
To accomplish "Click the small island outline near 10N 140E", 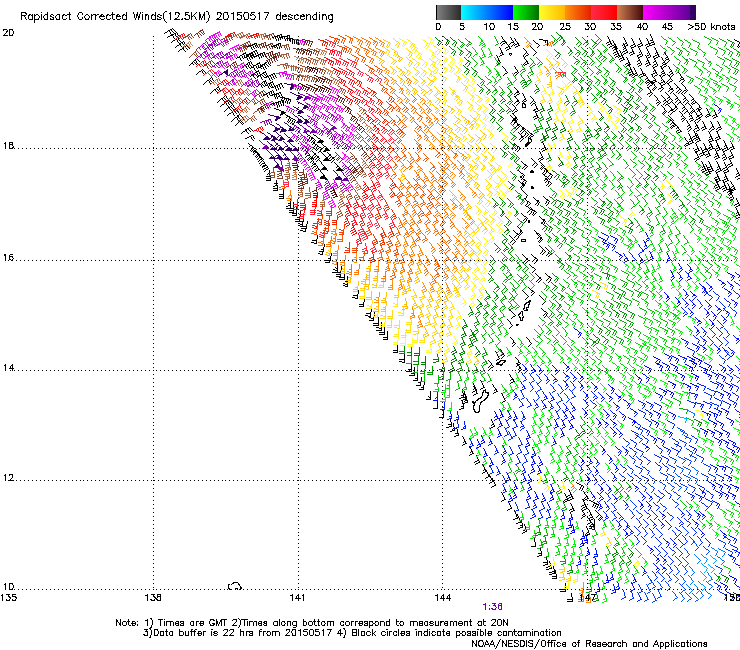I will [x=235, y=586].
